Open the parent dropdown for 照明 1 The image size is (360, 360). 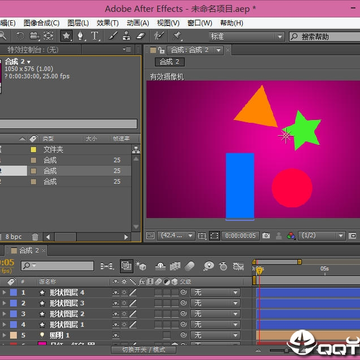(215, 335)
